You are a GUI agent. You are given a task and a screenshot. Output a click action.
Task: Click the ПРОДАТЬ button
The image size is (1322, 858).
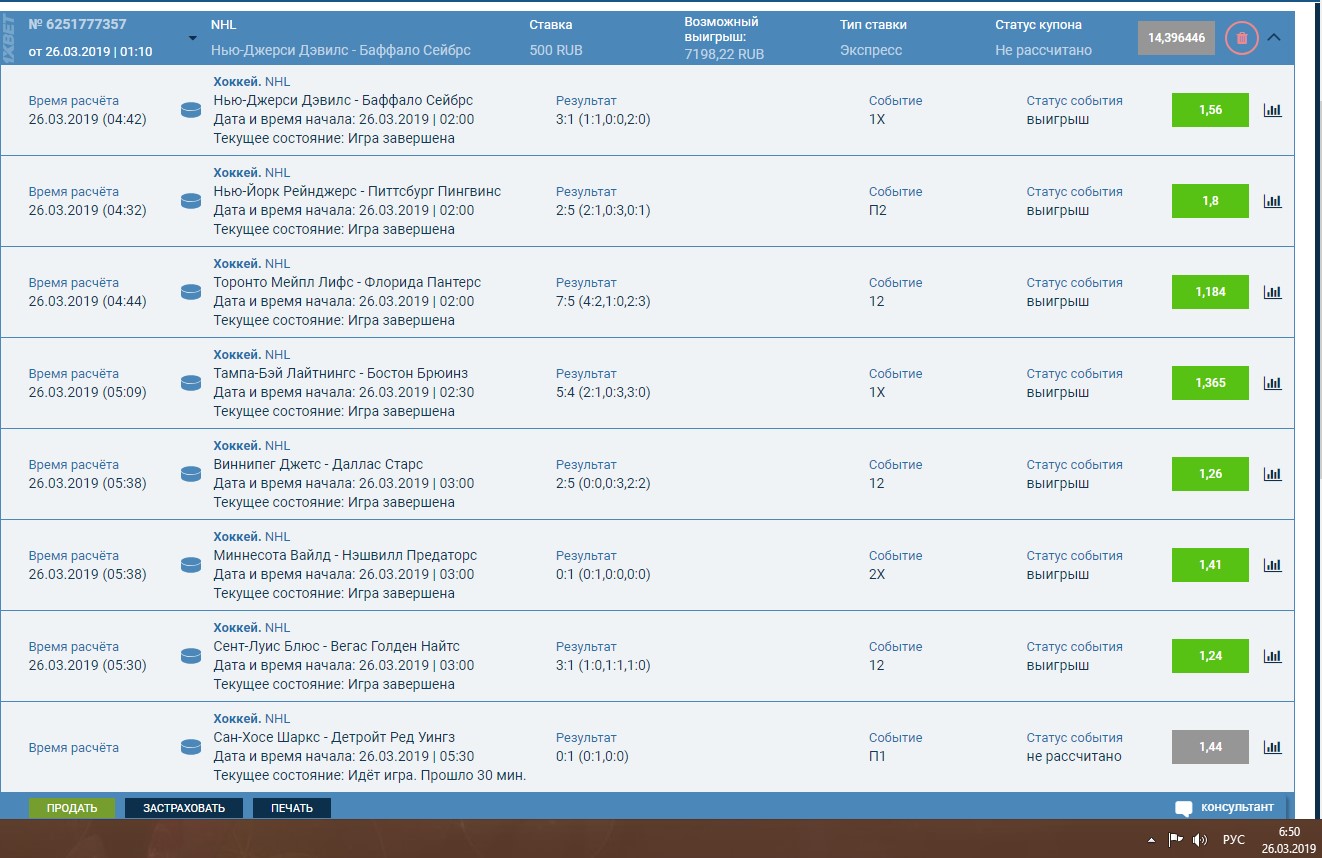pos(72,808)
